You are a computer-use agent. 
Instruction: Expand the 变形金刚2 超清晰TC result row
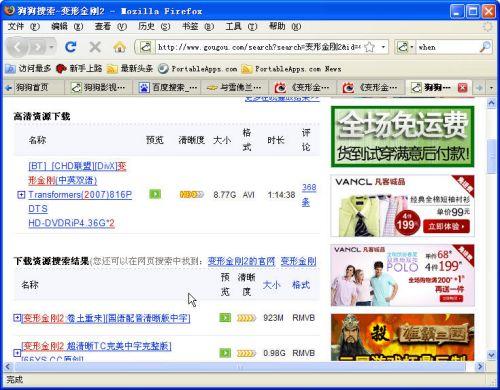tap(17, 352)
